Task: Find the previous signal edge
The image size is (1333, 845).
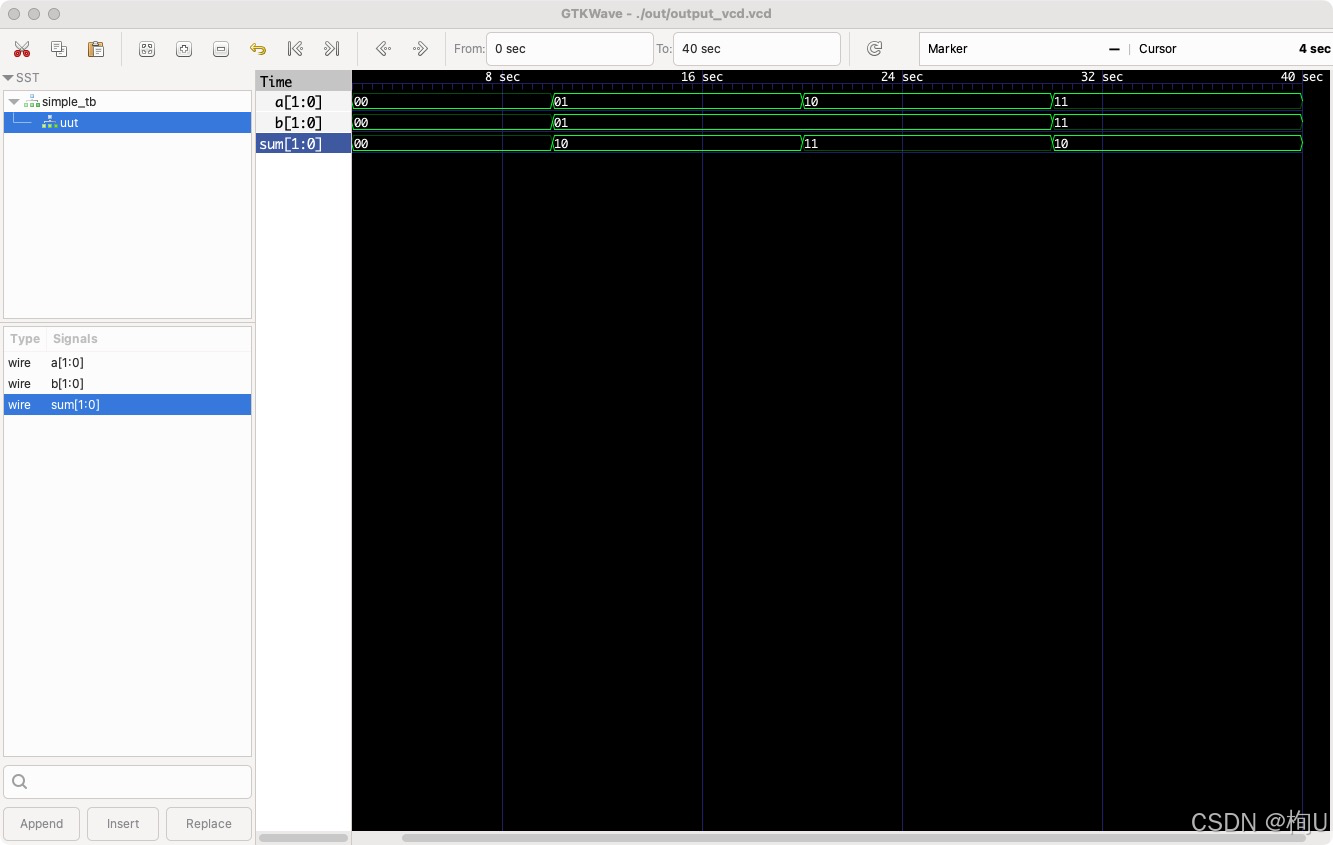Action: coord(383,48)
